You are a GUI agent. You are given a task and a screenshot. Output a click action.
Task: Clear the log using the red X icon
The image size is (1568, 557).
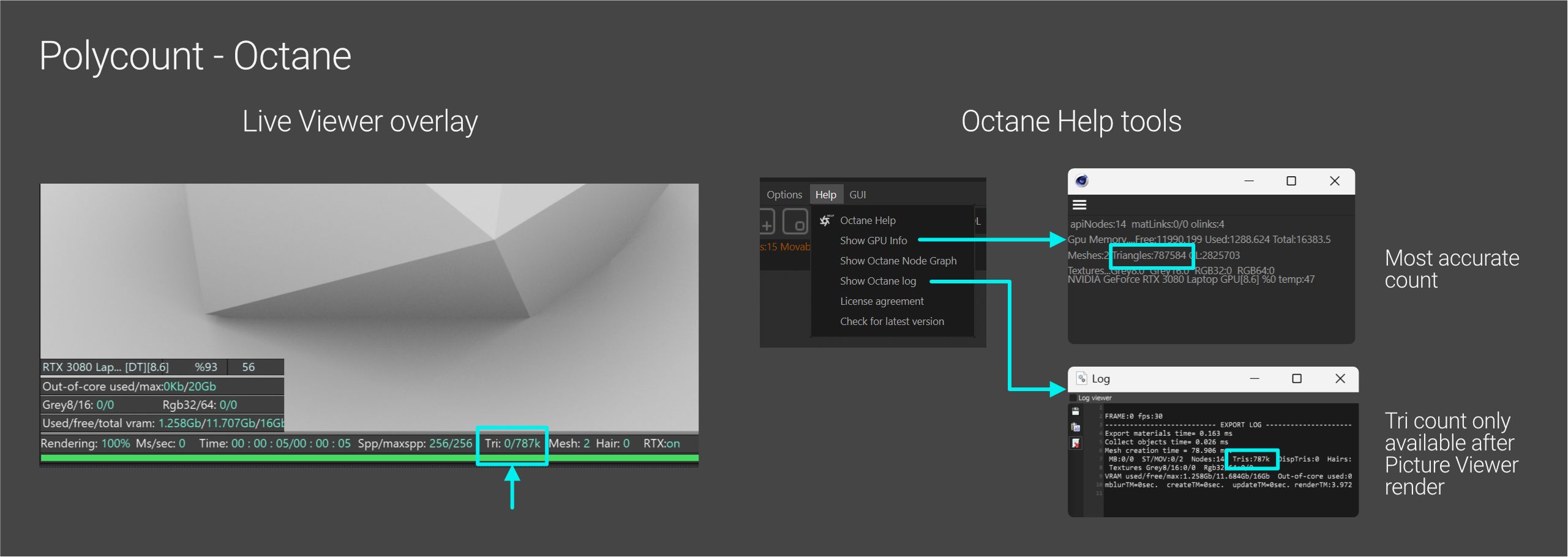(1076, 443)
